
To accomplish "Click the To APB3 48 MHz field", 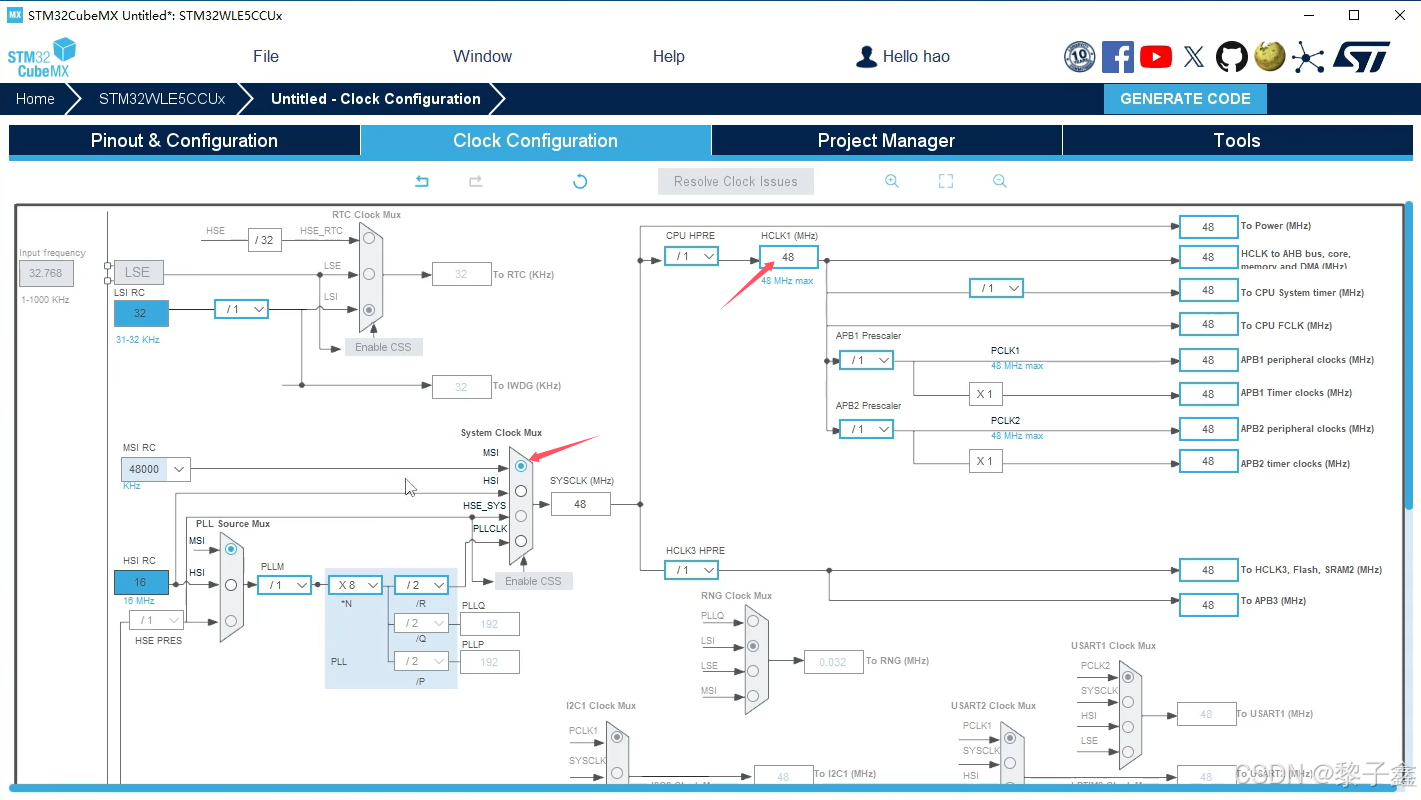I will (1208, 604).
